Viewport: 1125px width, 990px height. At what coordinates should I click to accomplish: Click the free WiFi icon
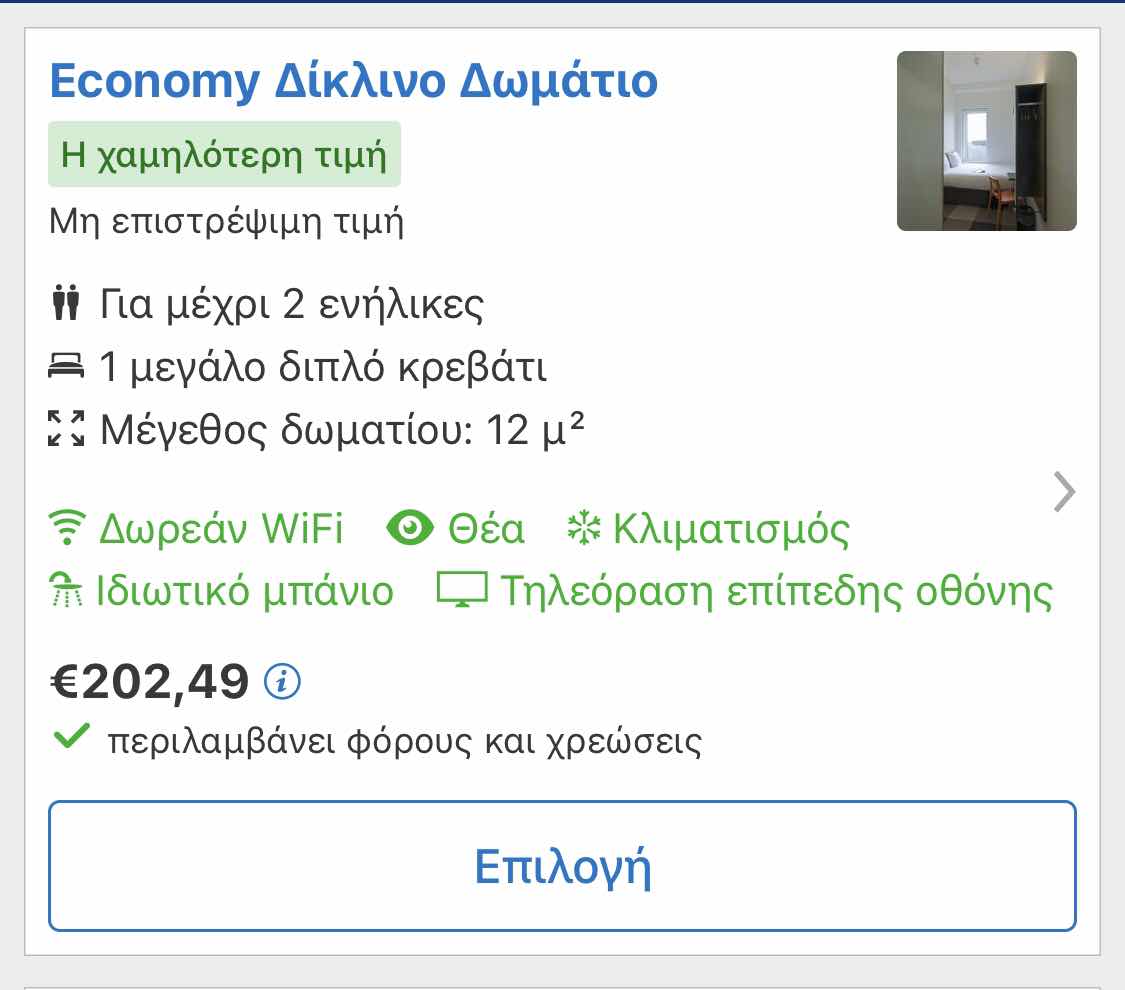click(x=67, y=527)
